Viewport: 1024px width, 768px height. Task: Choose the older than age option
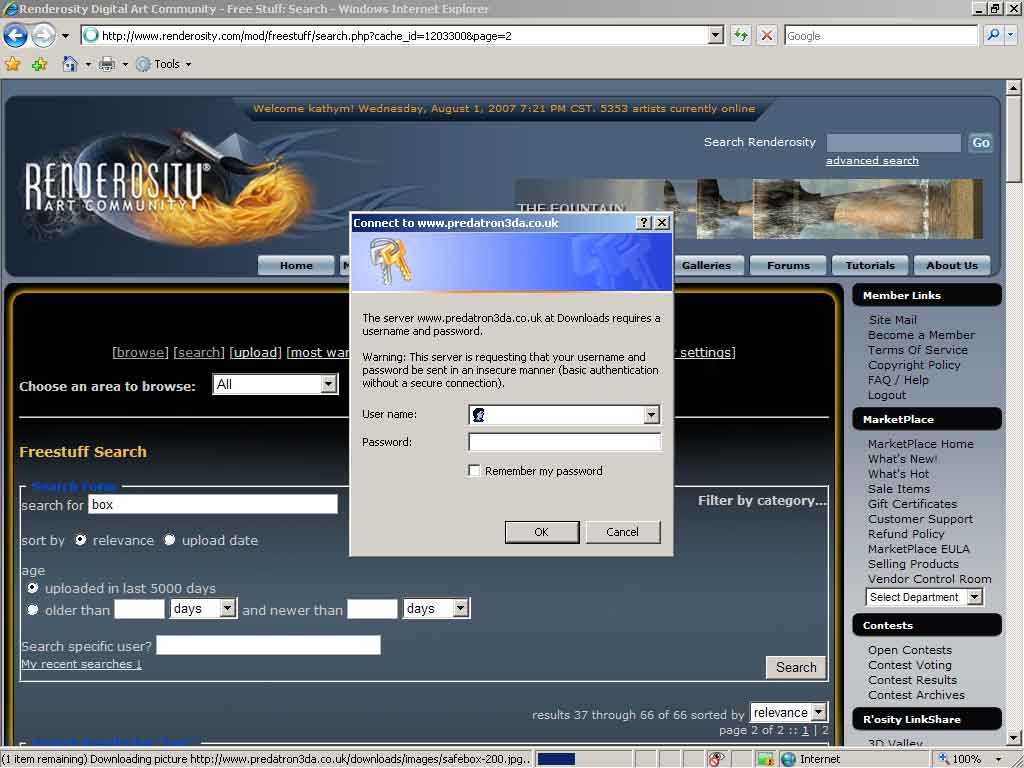click(x=33, y=610)
